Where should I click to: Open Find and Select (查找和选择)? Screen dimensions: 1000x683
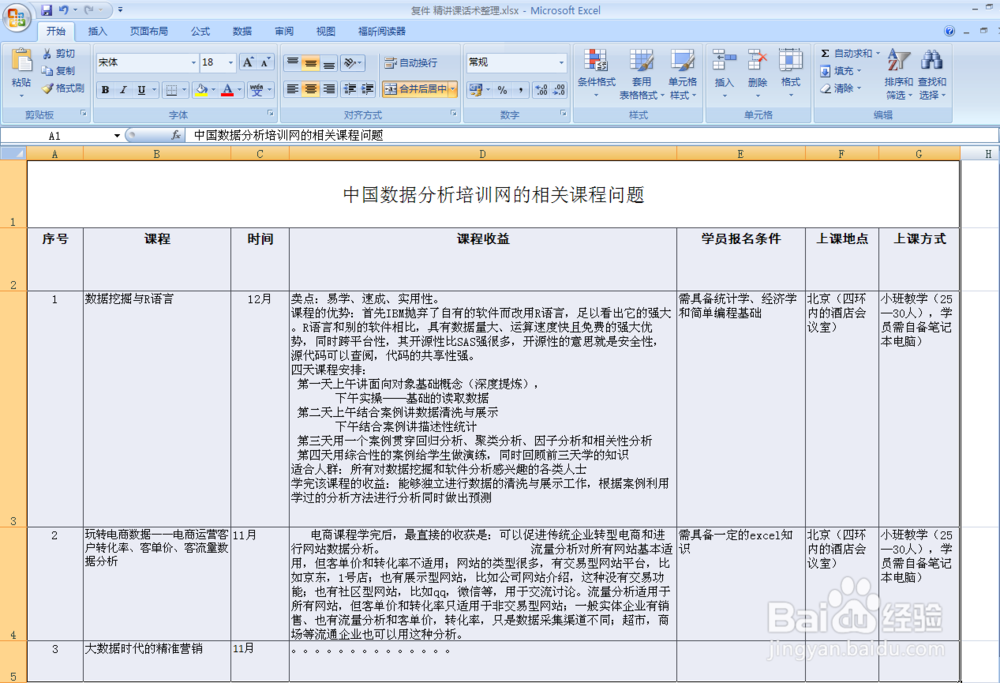click(932, 75)
